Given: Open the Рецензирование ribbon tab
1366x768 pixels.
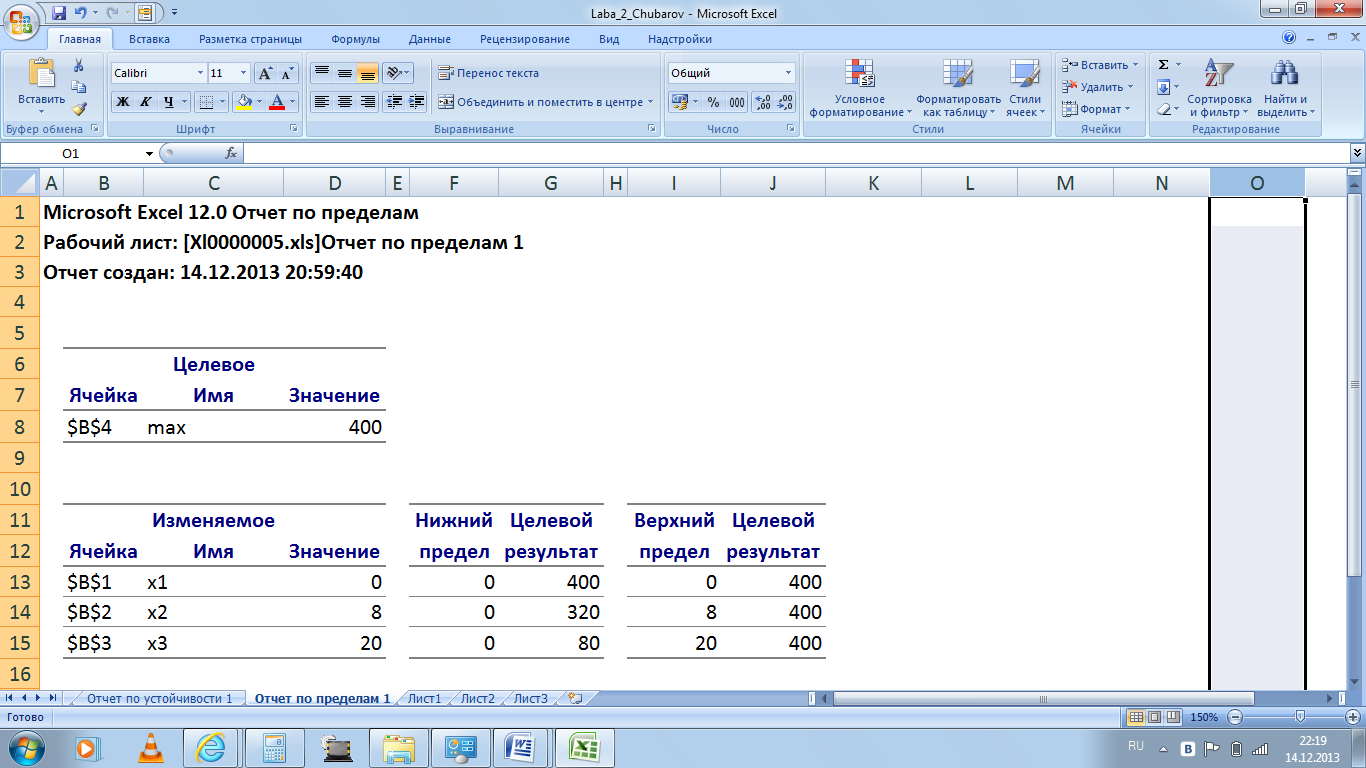Looking at the screenshot, I should tap(525, 39).
